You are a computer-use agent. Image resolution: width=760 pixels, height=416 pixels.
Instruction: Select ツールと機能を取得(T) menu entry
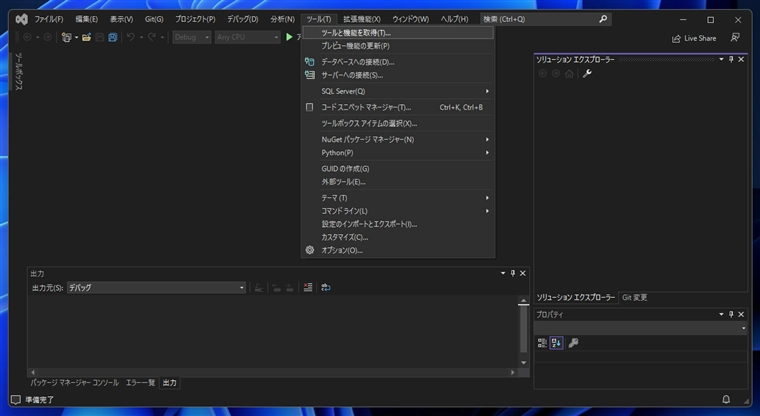(398, 33)
